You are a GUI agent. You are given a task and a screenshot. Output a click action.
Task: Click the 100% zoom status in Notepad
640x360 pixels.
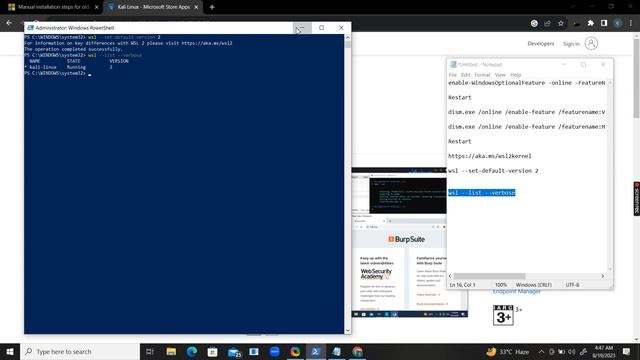click(x=501, y=285)
